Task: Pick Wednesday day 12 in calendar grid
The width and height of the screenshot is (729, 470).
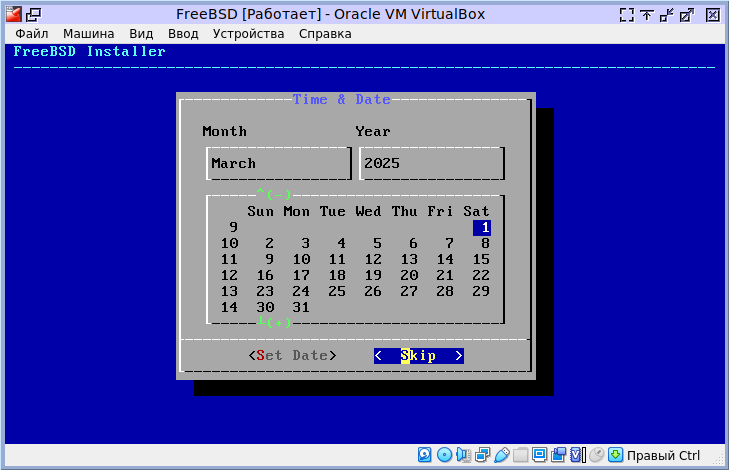Action: click(373, 259)
